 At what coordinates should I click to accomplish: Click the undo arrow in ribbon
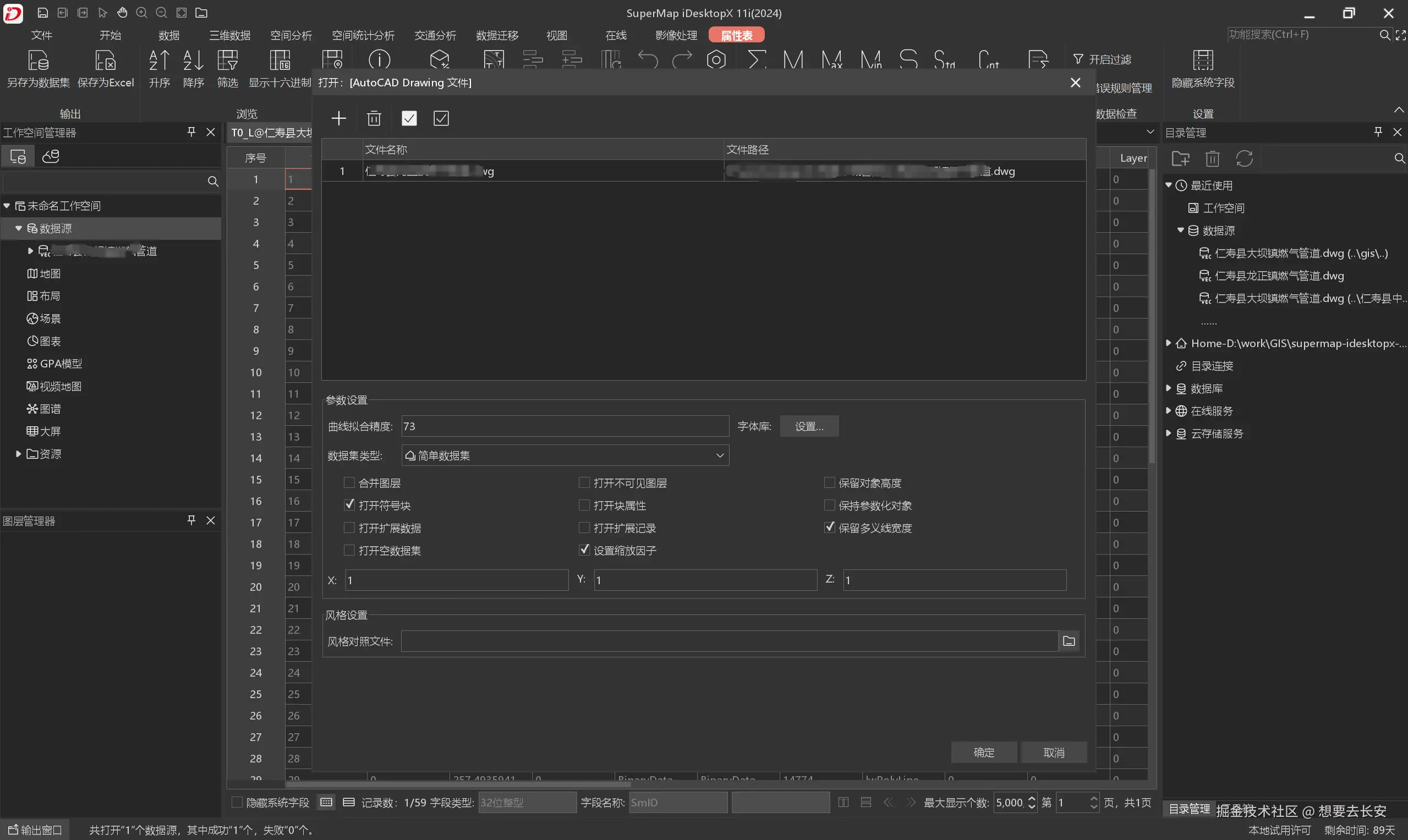[648, 59]
